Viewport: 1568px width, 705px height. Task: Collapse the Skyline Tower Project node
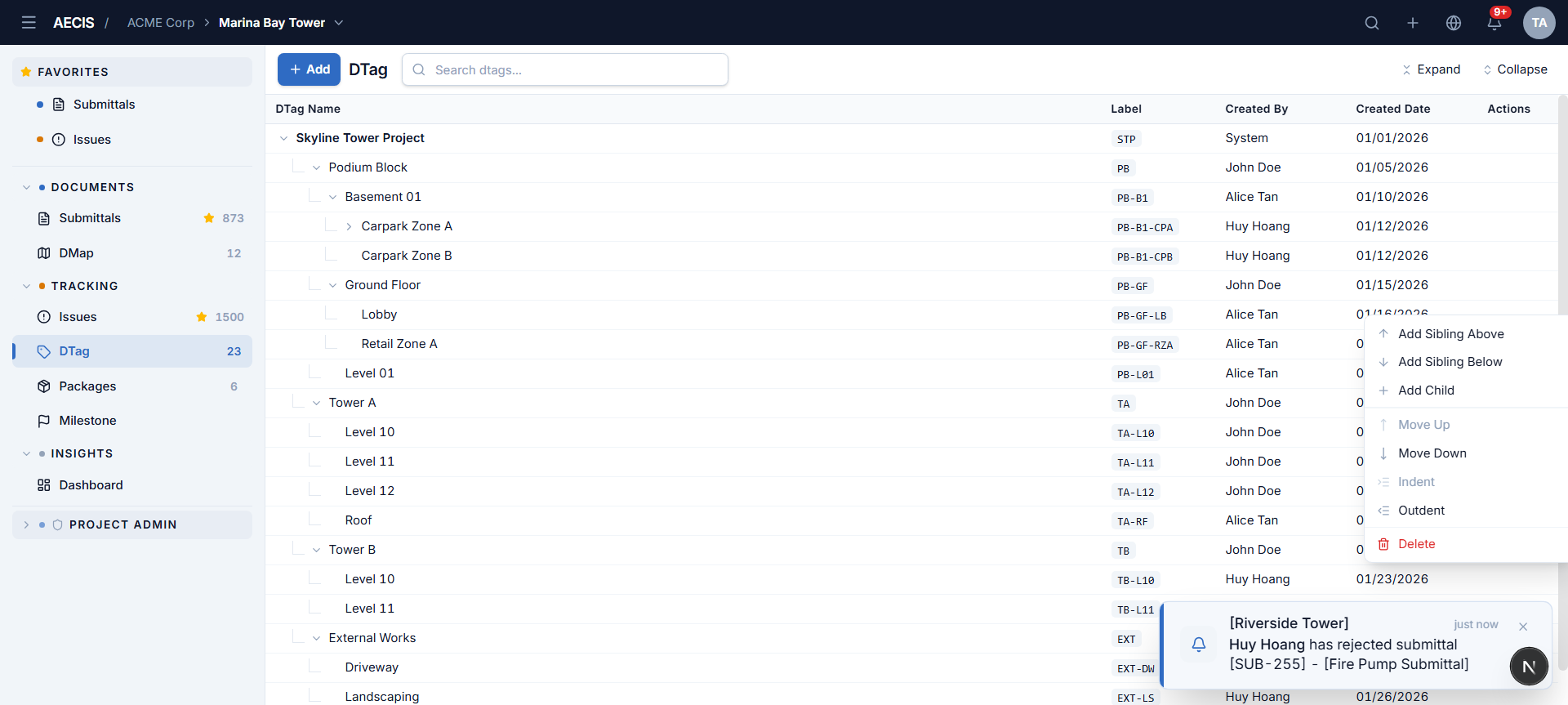[x=283, y=138]
